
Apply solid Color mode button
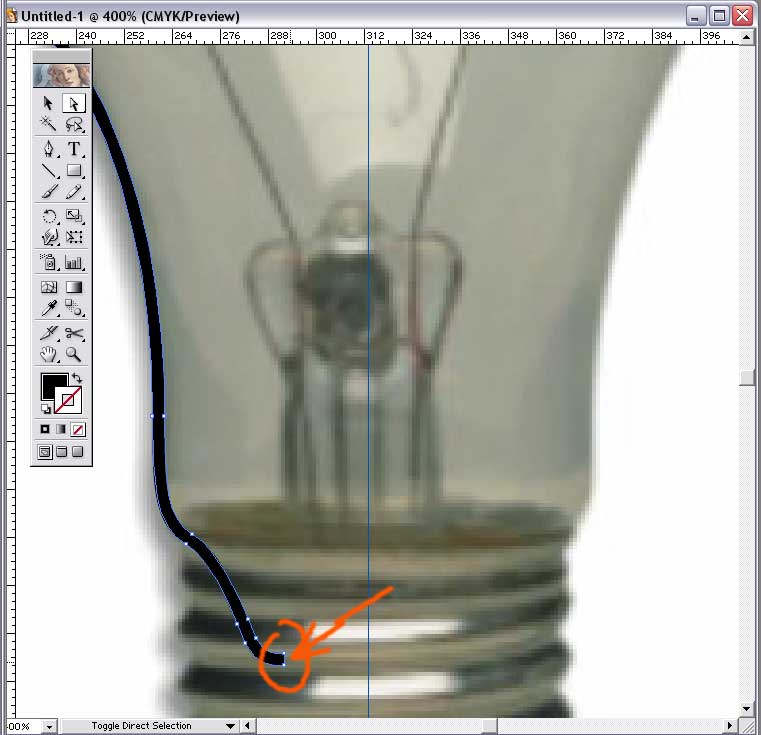click(45, 429)
